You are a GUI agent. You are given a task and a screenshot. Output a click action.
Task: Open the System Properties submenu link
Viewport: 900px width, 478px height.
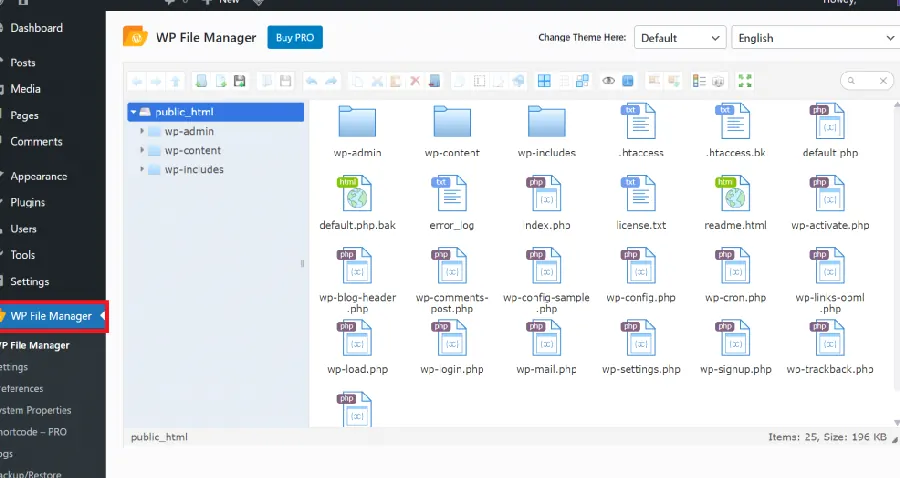point(36,410)
